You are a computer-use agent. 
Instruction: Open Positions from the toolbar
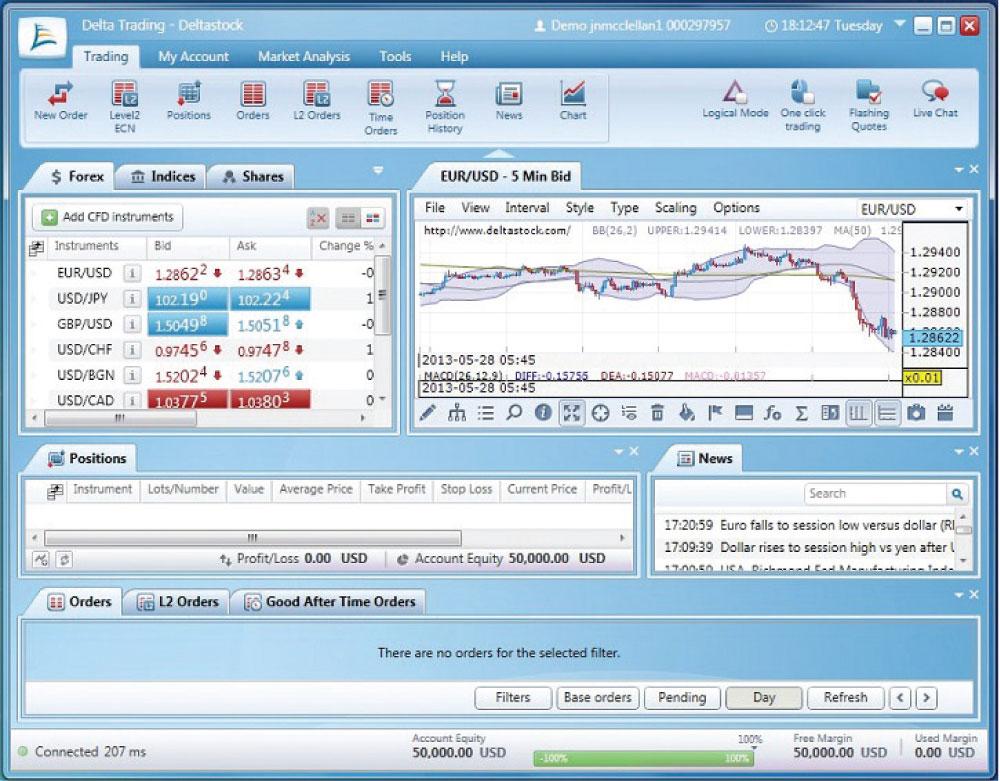(189, 101)
